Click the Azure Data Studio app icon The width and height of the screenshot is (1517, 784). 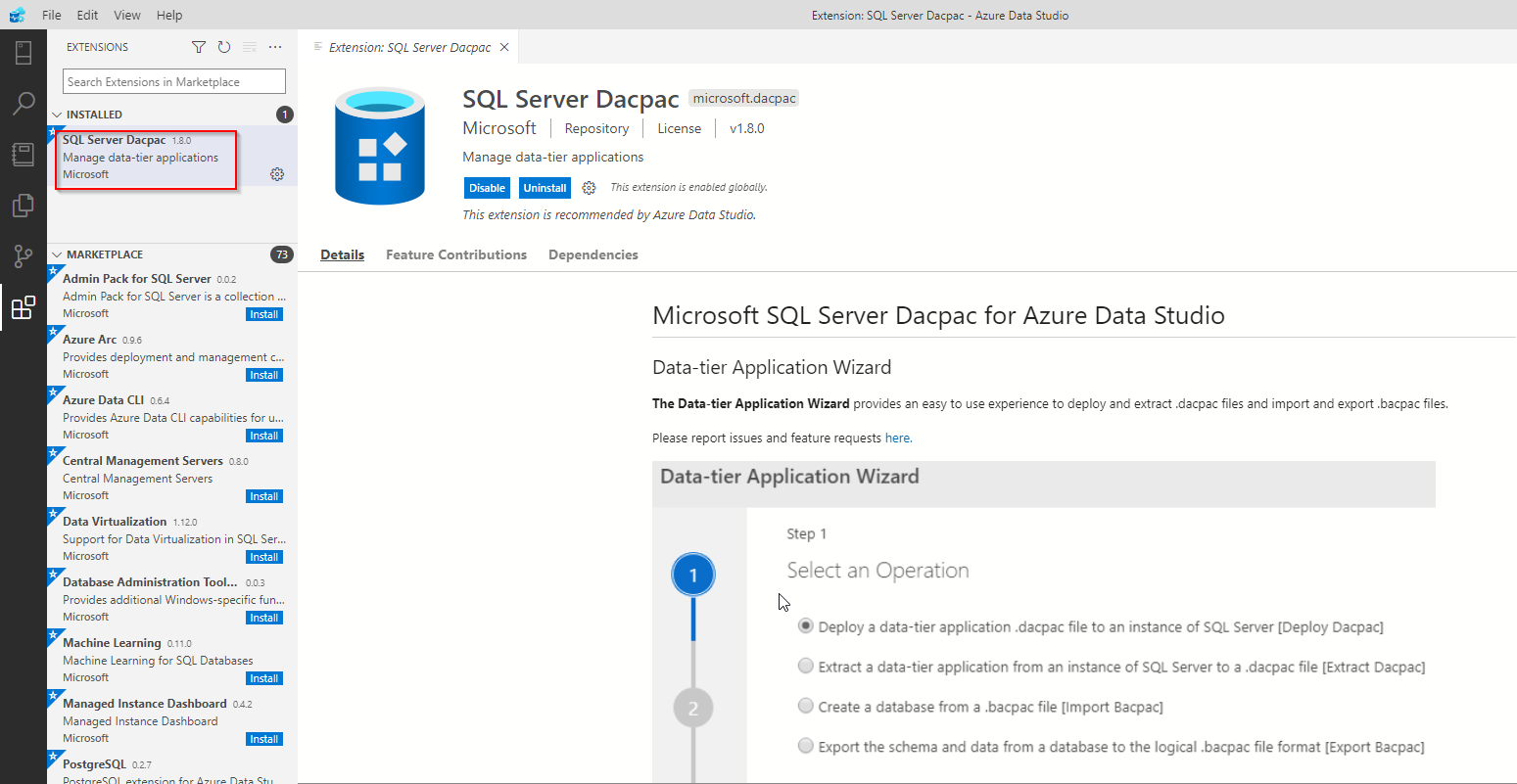pyautogui.click(x=17, y=15)
